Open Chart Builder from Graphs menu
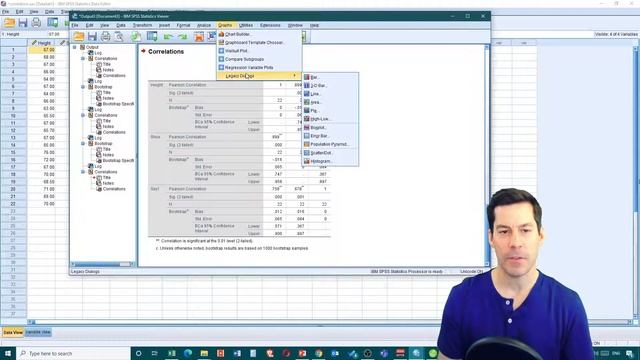 pyautogui.click(x=259, y=34)
